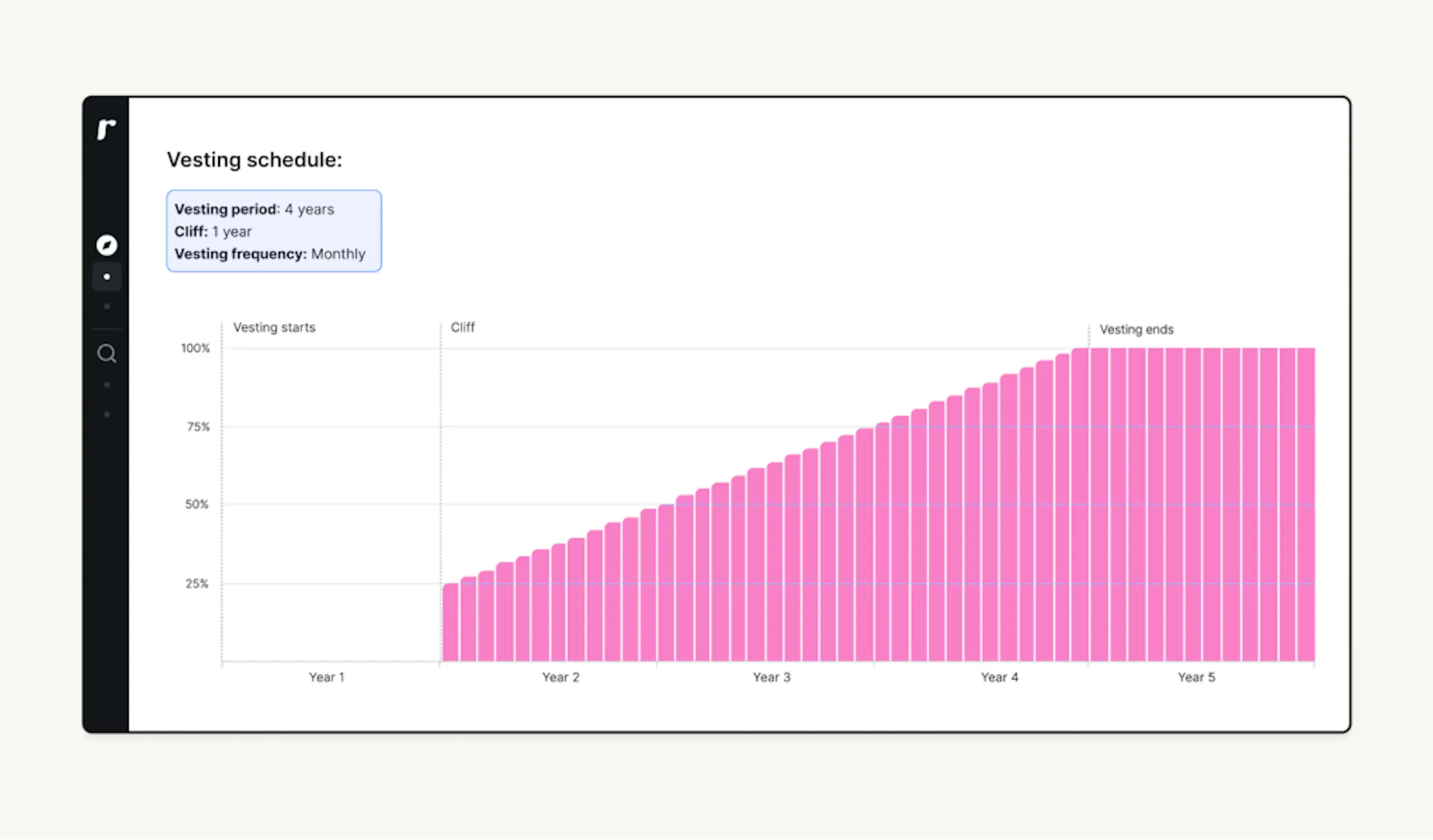Click the 'Vesting ends' marker label
The height and width of the screenshot is (840, 1433).
1136,330
